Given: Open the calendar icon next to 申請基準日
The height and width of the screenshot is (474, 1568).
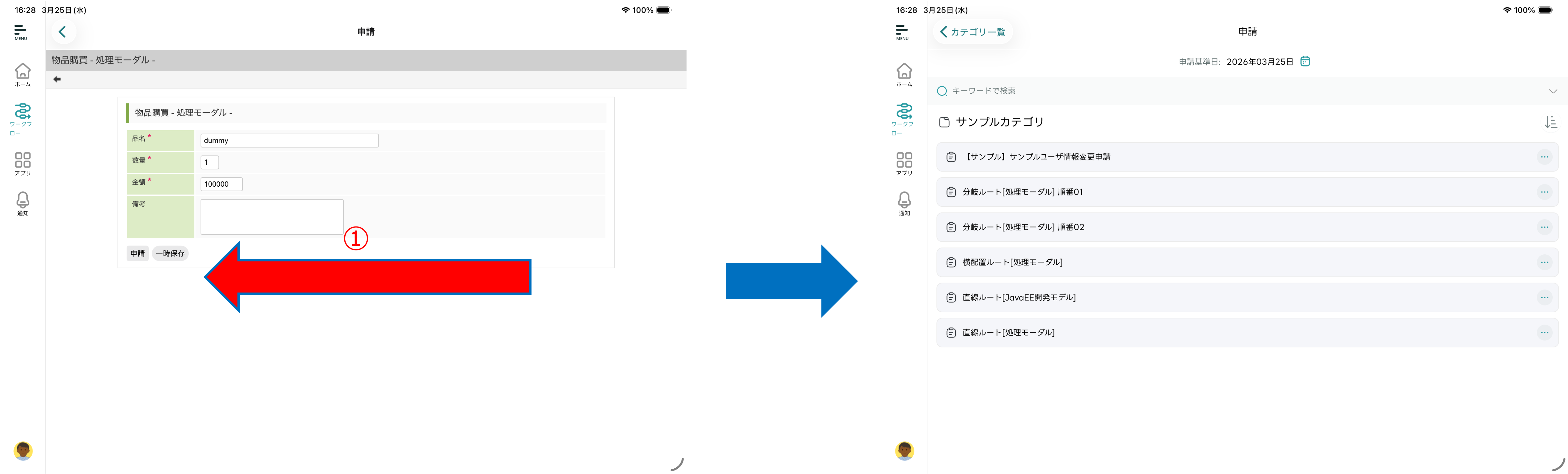Looking at the screenshot, I should (x=1305, y=61).
